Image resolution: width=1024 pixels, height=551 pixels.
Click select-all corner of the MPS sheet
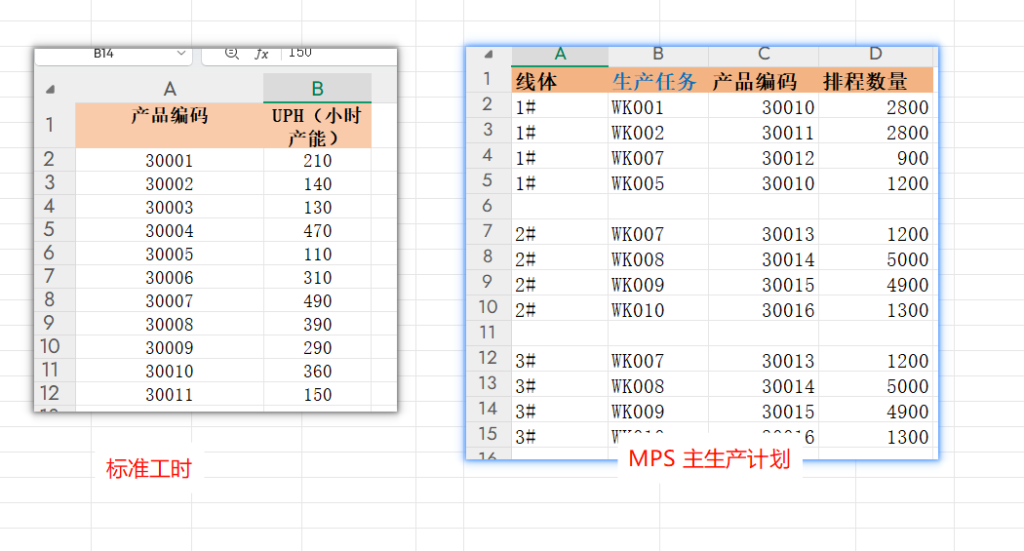[x=488, y=55]
